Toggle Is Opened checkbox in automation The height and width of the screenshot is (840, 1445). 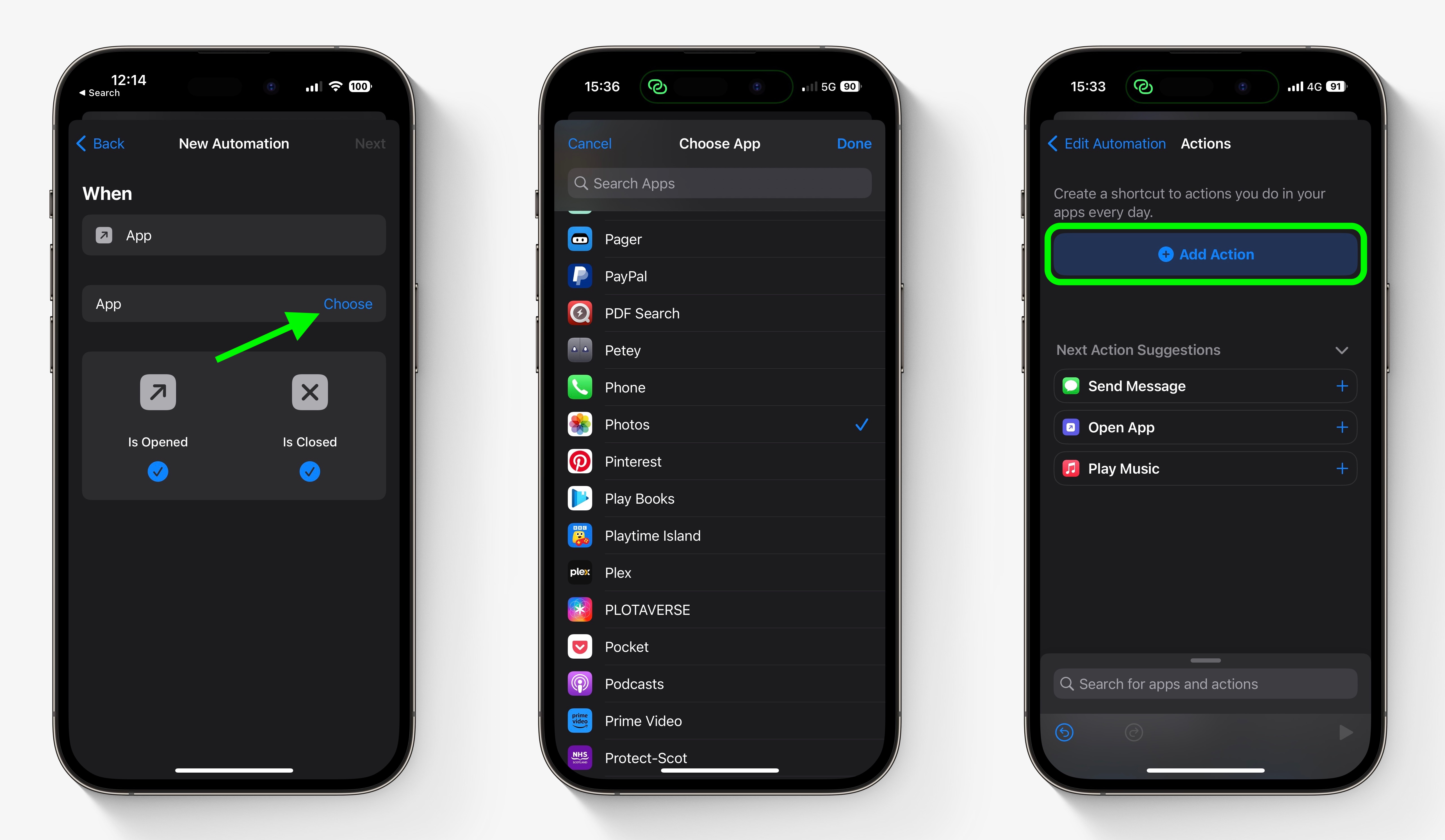[x=157, y=471]
